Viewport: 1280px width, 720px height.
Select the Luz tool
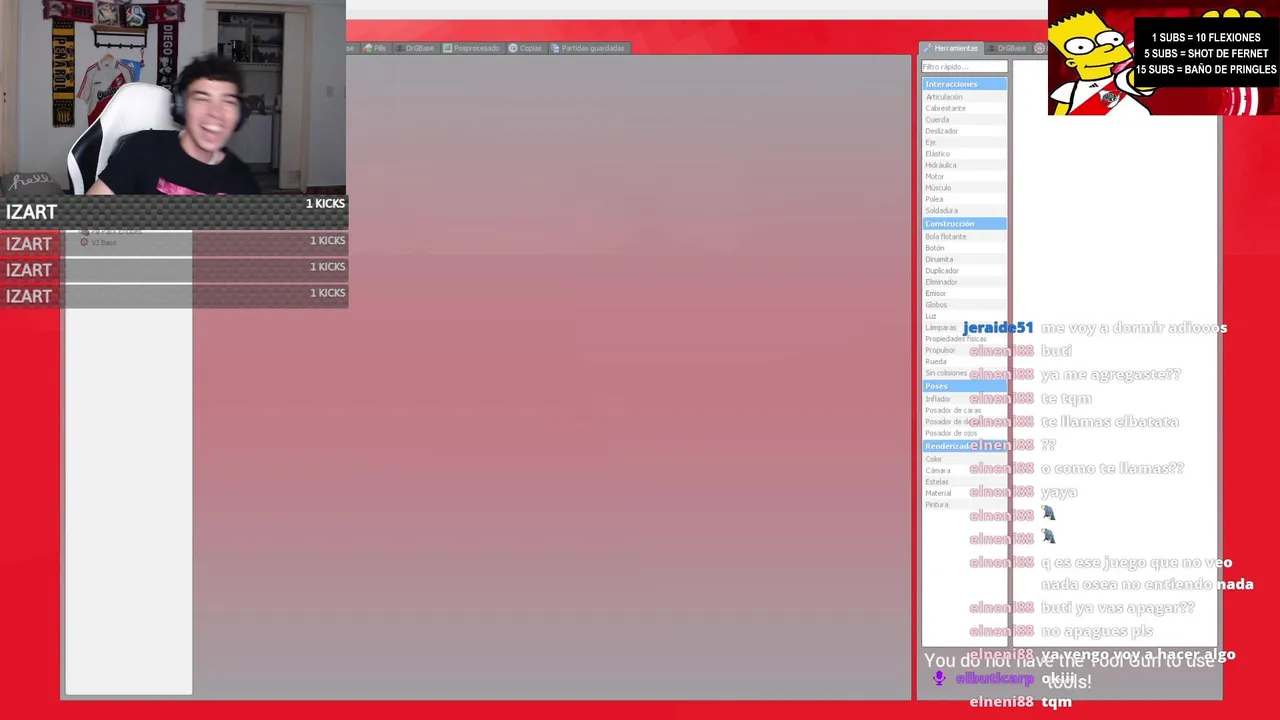click(964, 317)
